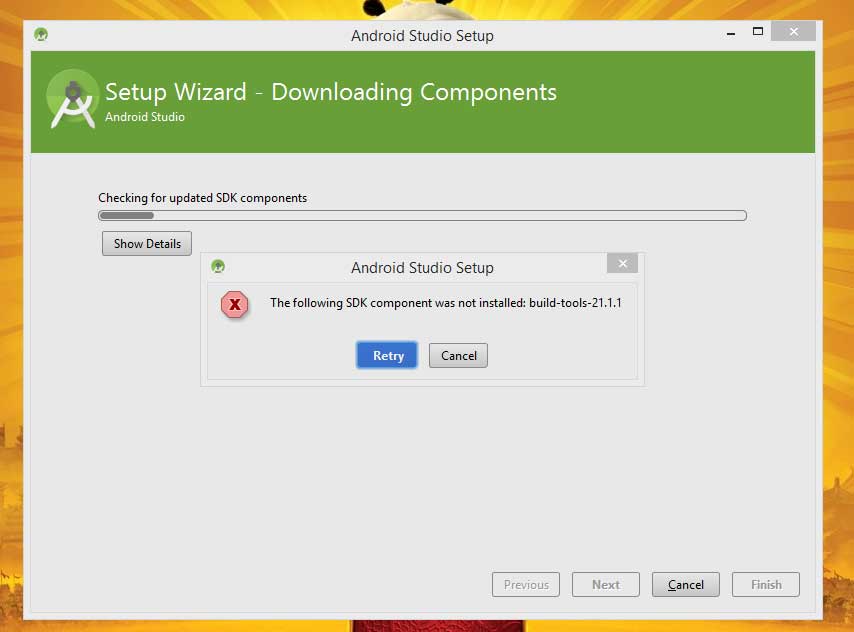
Task: Click the error dialog title icon
Action: pos(218,266)
